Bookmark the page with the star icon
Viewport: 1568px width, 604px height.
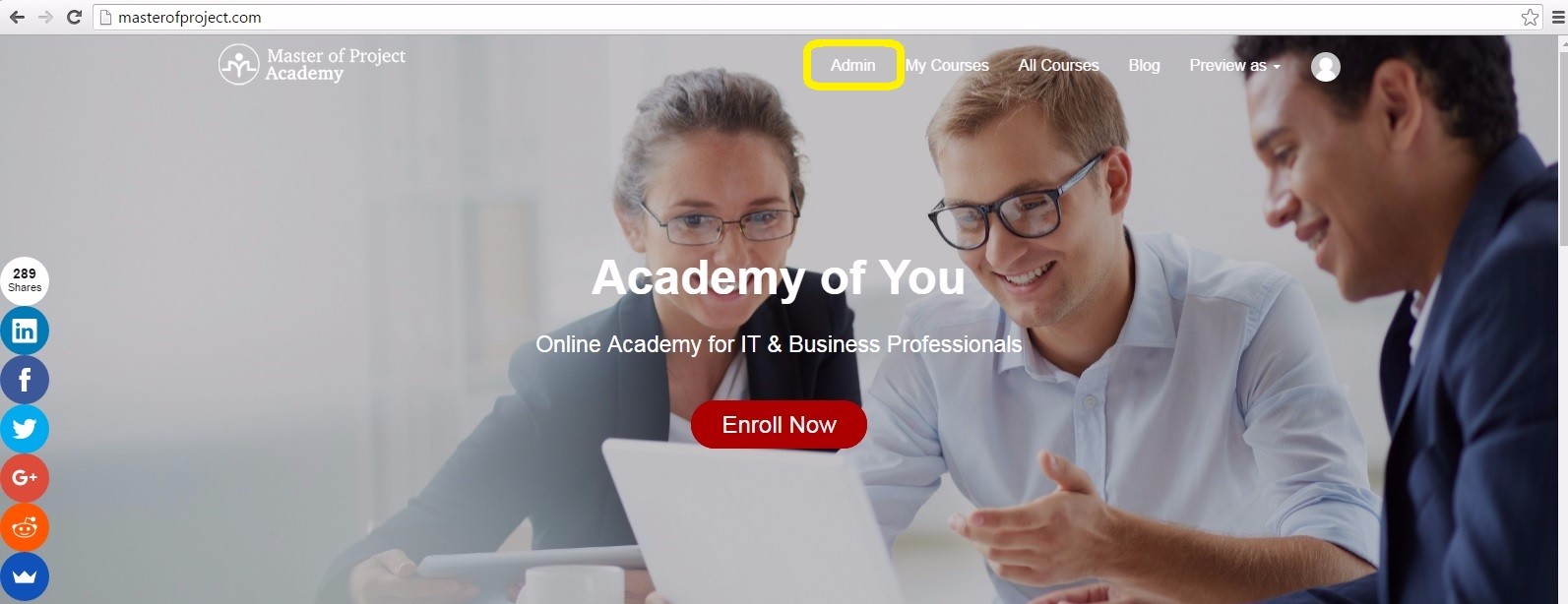click(1530, 17)
